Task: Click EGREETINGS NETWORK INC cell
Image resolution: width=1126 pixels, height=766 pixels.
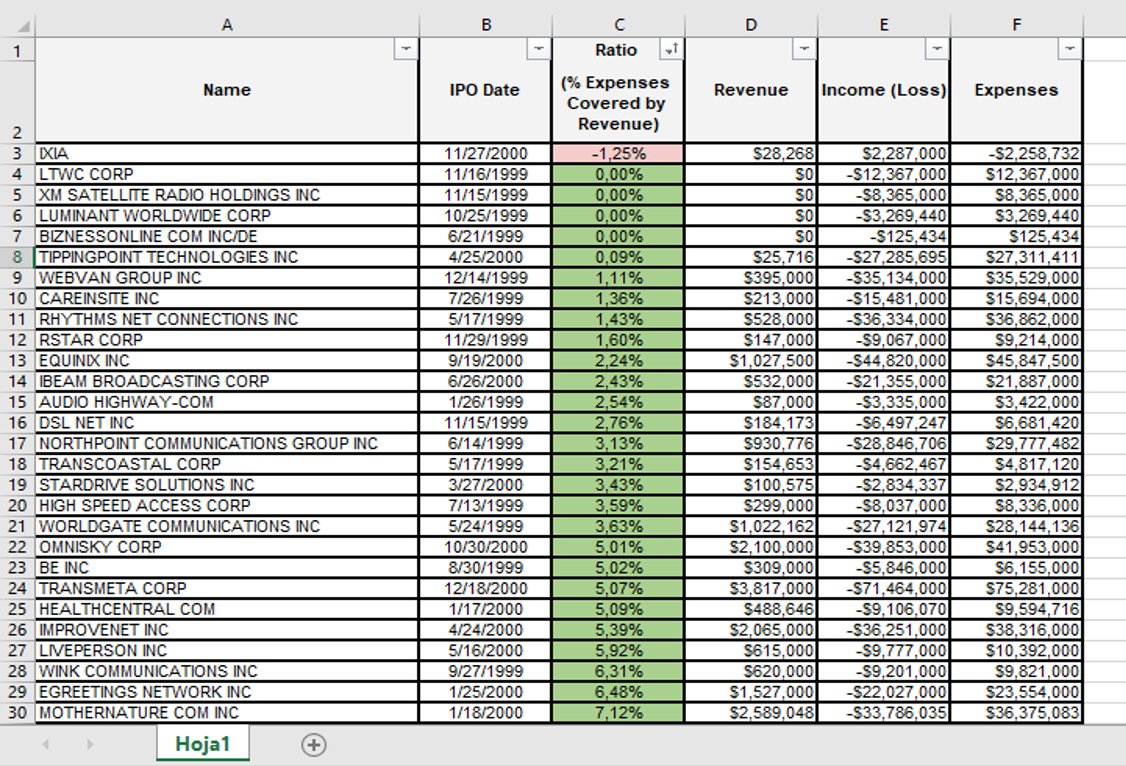Action: [227, 692]
